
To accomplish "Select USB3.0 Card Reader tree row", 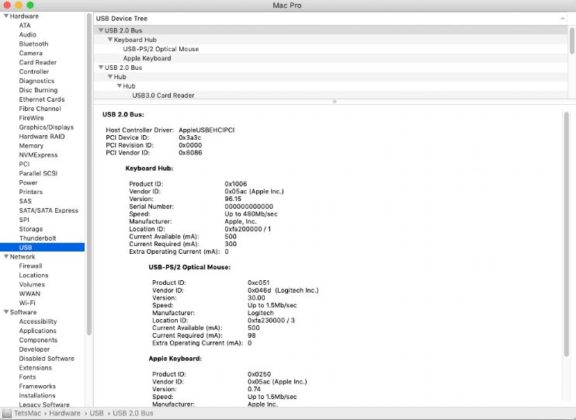I will [x=331, y=95].
